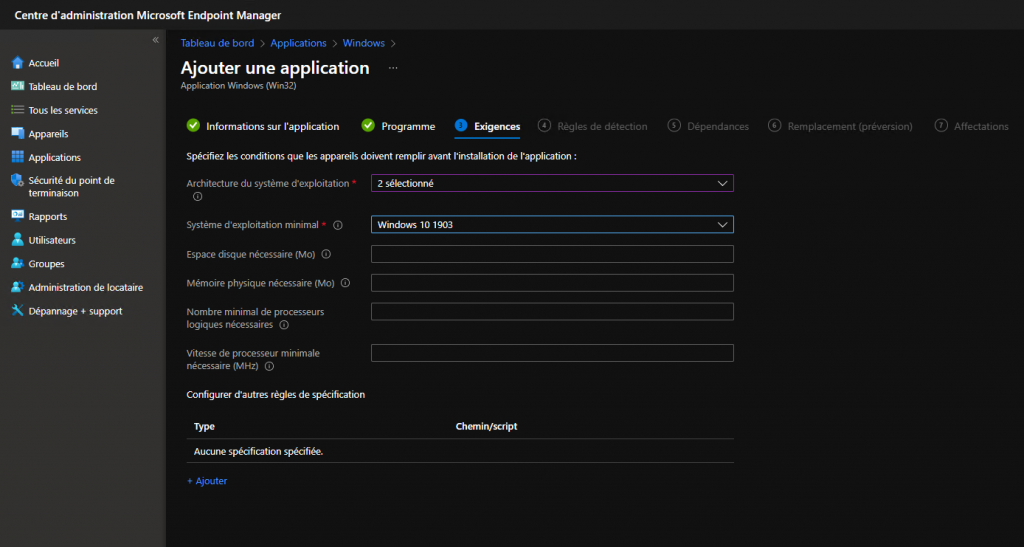Click the Dépannage + support tools icon
Image resolution: width=1024 pixels, height=547 pixels.
click(x=18, y=310)
